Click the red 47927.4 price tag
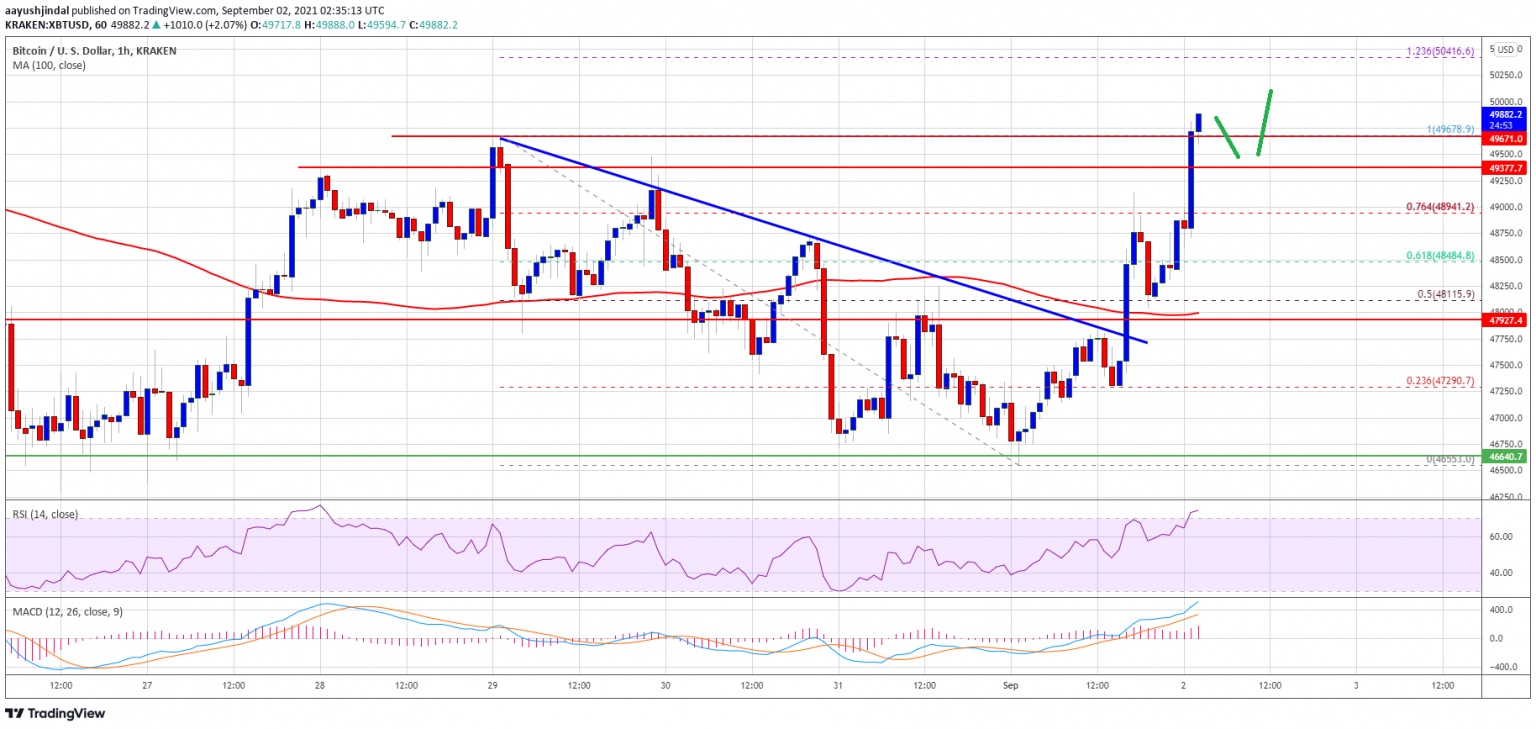 click(x=1503, y=321)
